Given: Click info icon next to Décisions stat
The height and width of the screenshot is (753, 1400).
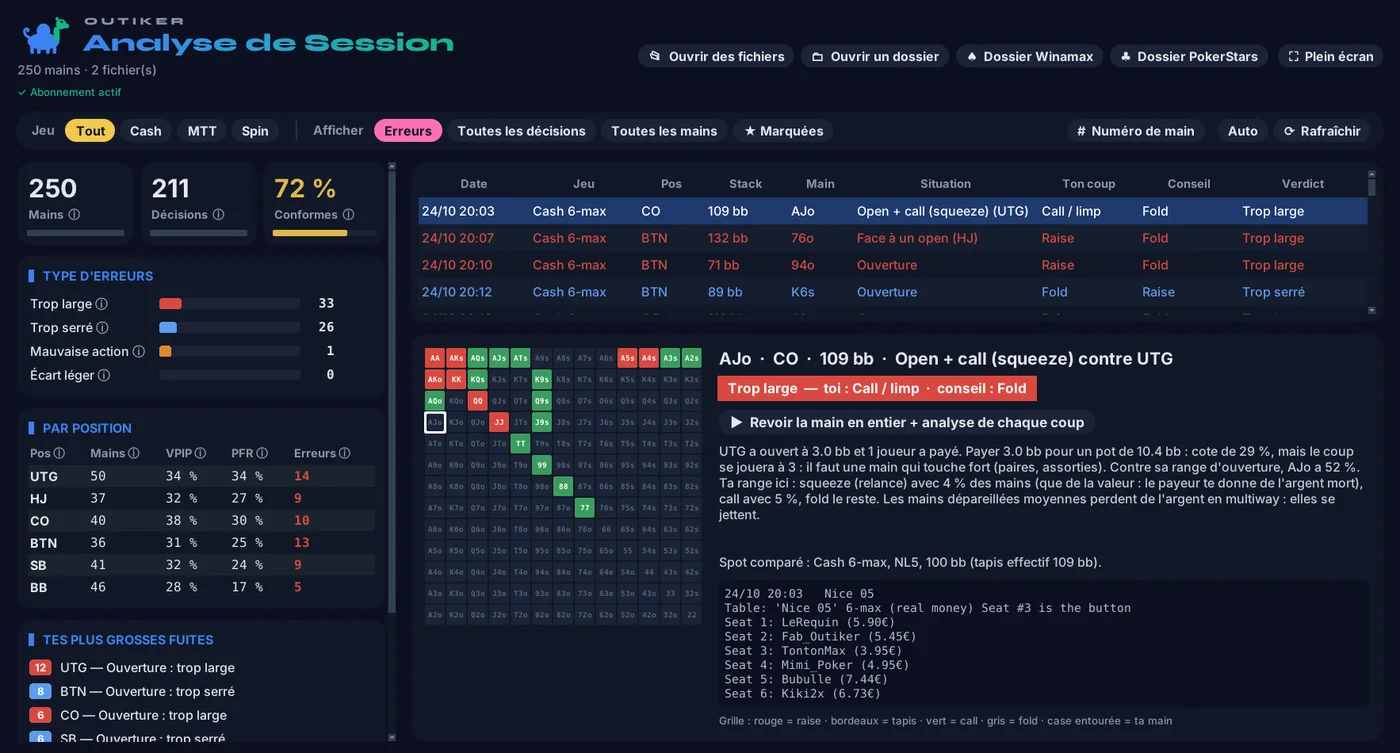Looking at the screenshot, I should (x=218, y=214).
